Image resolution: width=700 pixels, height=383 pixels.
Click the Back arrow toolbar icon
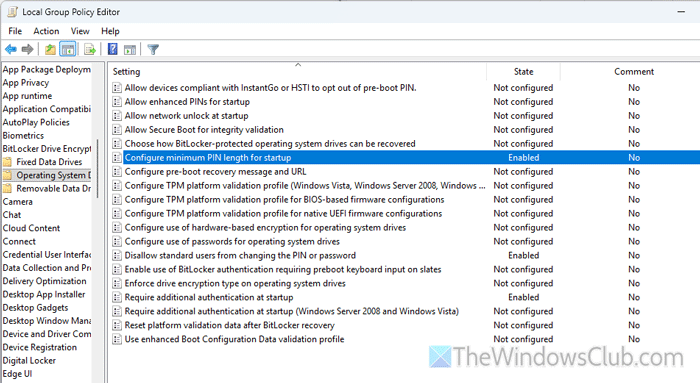pyautogui.click(x=11, y=49)
